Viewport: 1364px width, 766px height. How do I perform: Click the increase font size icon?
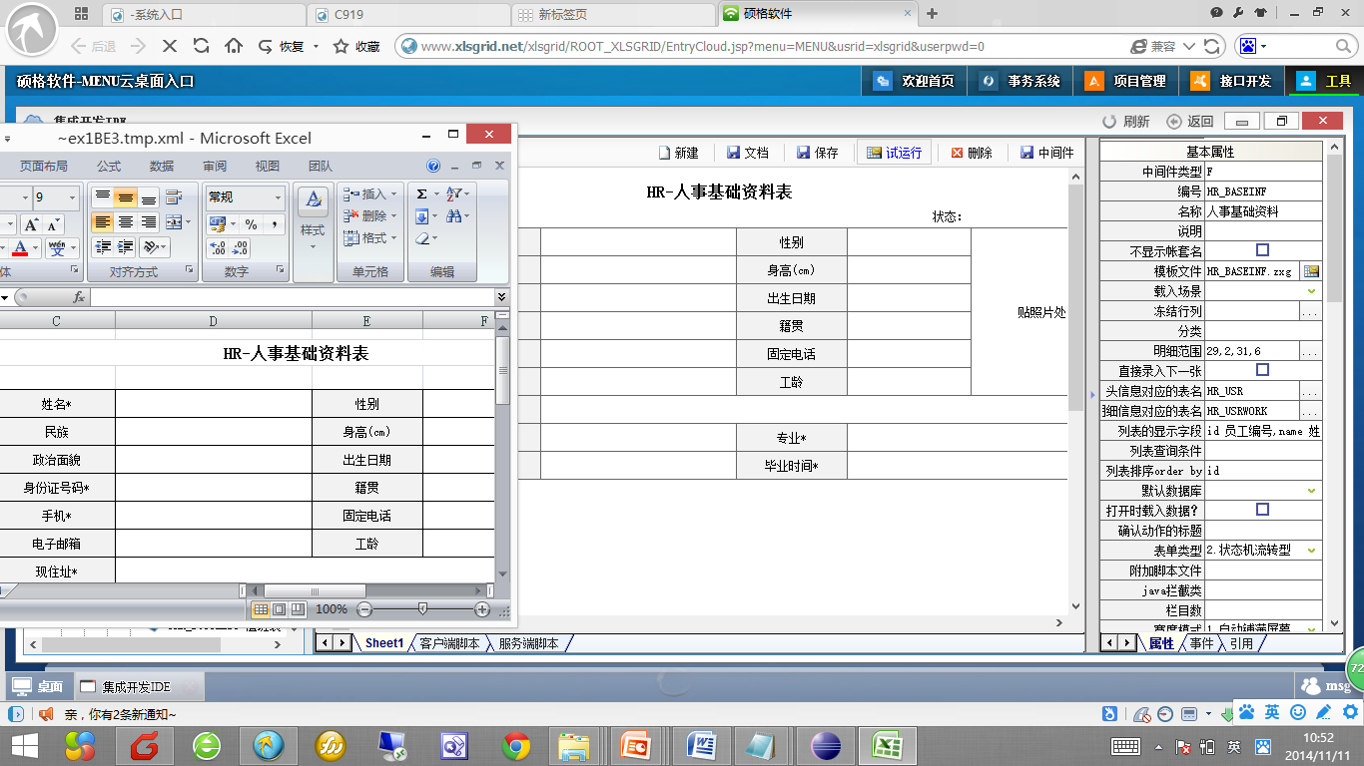click(31, 225)
